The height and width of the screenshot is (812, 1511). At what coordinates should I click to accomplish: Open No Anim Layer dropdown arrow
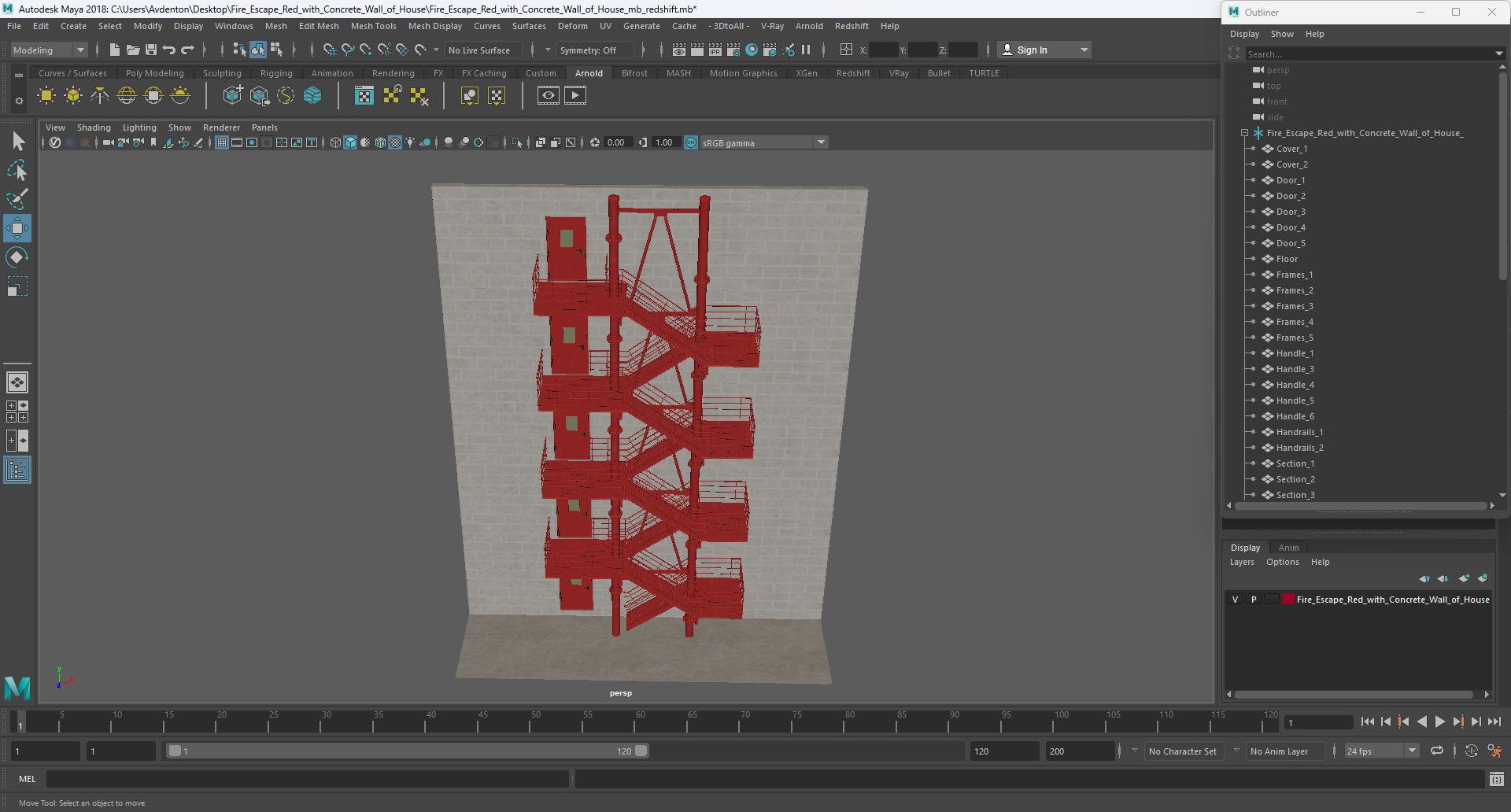point(1236,751)
